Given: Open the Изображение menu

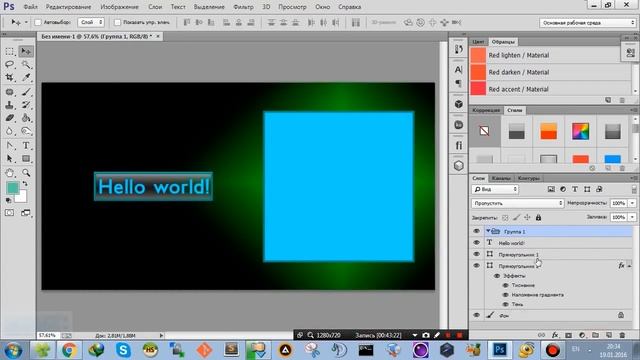Looking at the screenshot, I should click(119, 7).
